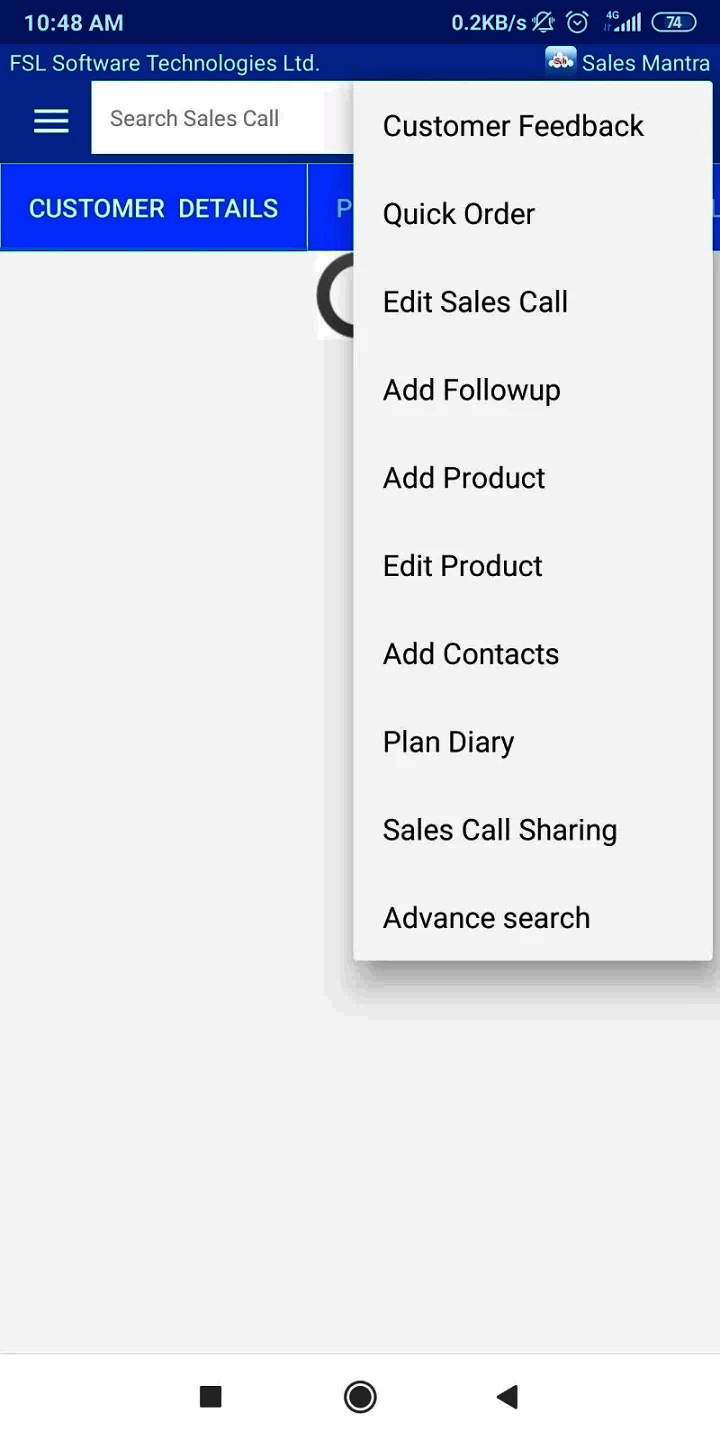Tap the muted notification bell icon
Screen dimensions: 720x1440
point(544,22)
